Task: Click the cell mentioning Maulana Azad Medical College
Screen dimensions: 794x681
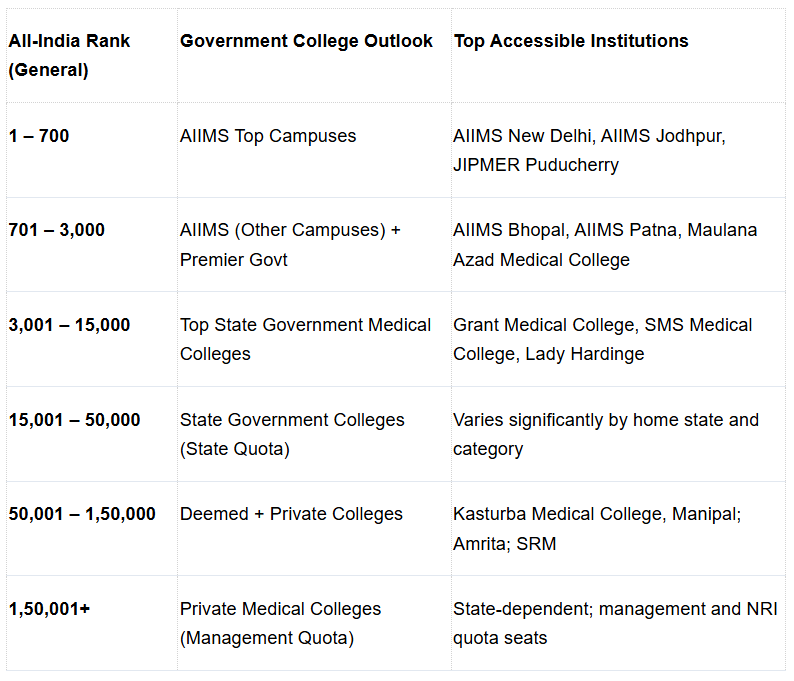Action: [x=605, y=245]
